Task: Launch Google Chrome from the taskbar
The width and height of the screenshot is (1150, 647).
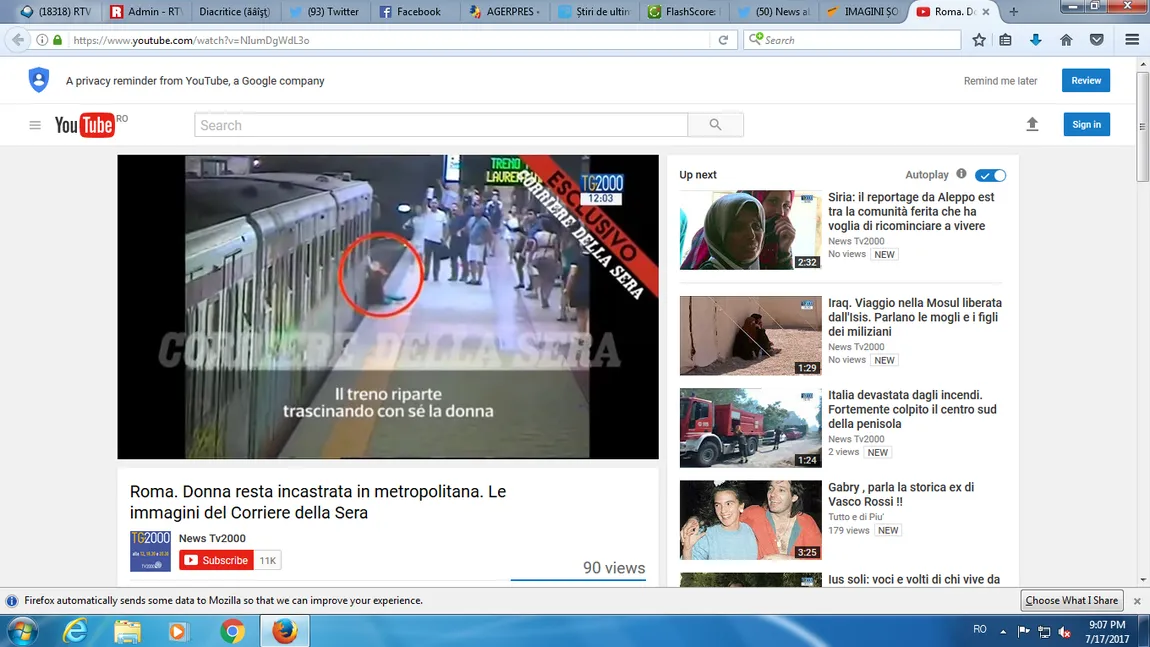Action: coord(232,631)
